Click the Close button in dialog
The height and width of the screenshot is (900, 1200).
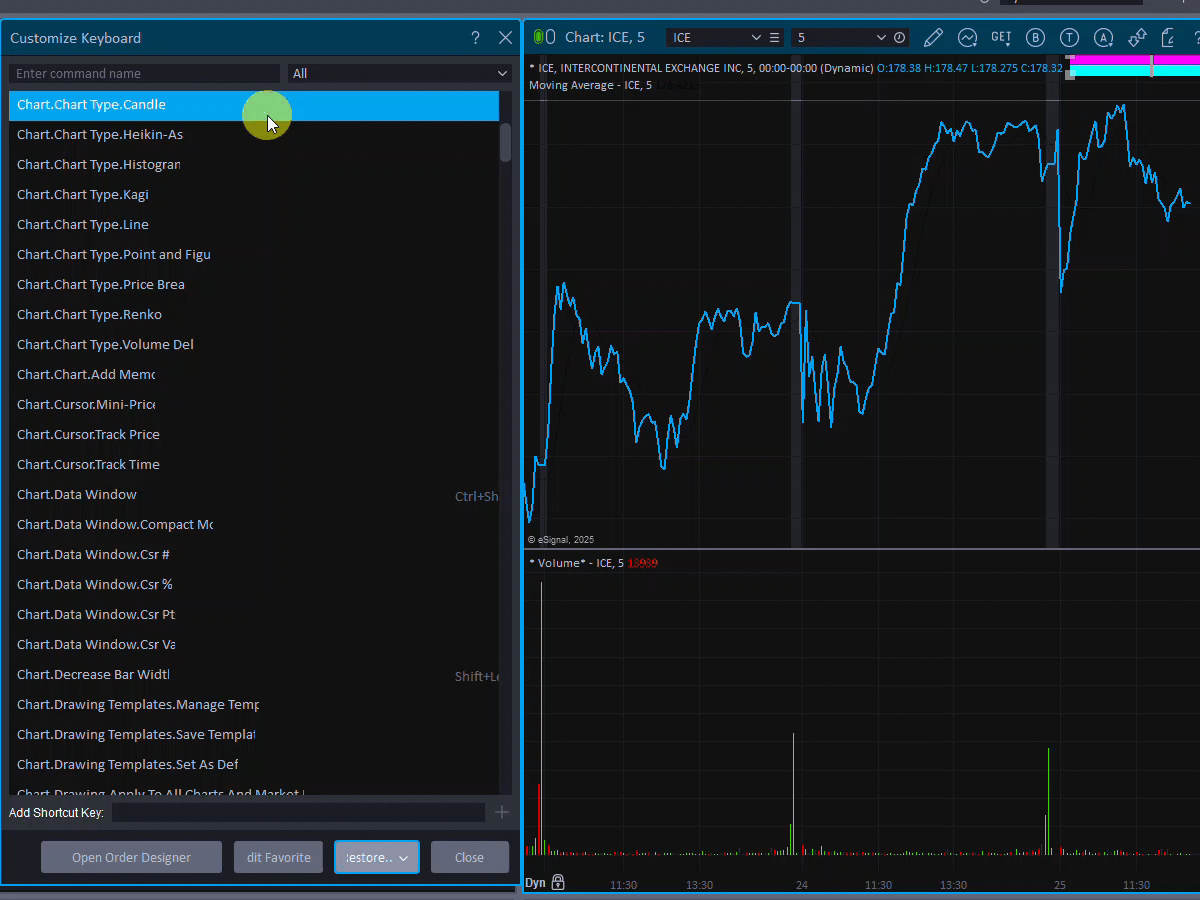pos(469,858)
